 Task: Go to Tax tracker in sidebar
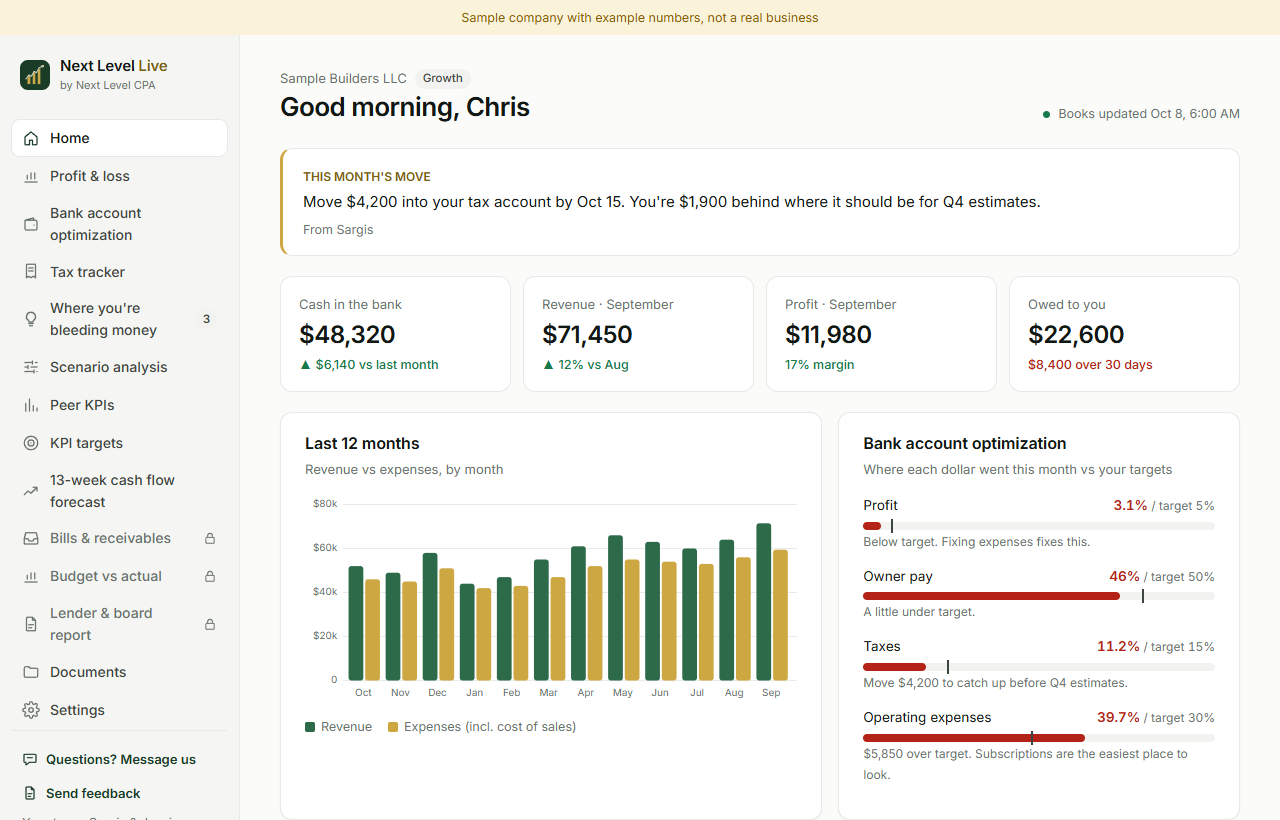tap(119, 272)
